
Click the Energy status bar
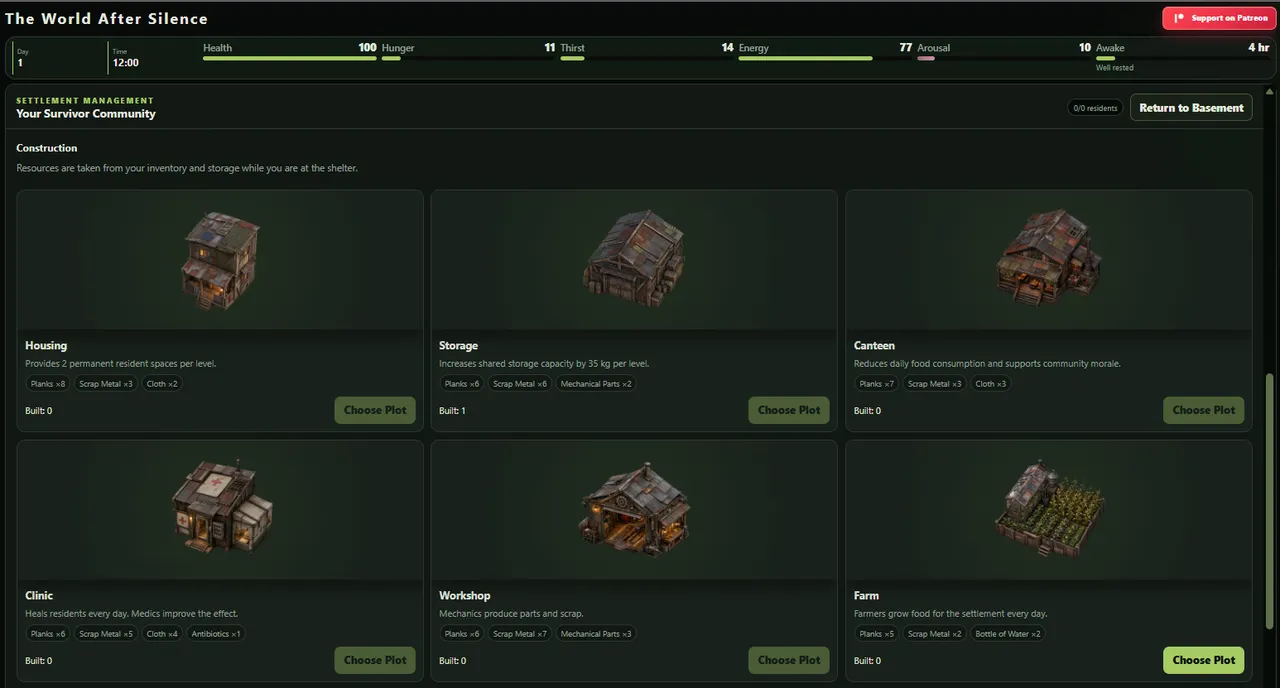tap(825, 58)
